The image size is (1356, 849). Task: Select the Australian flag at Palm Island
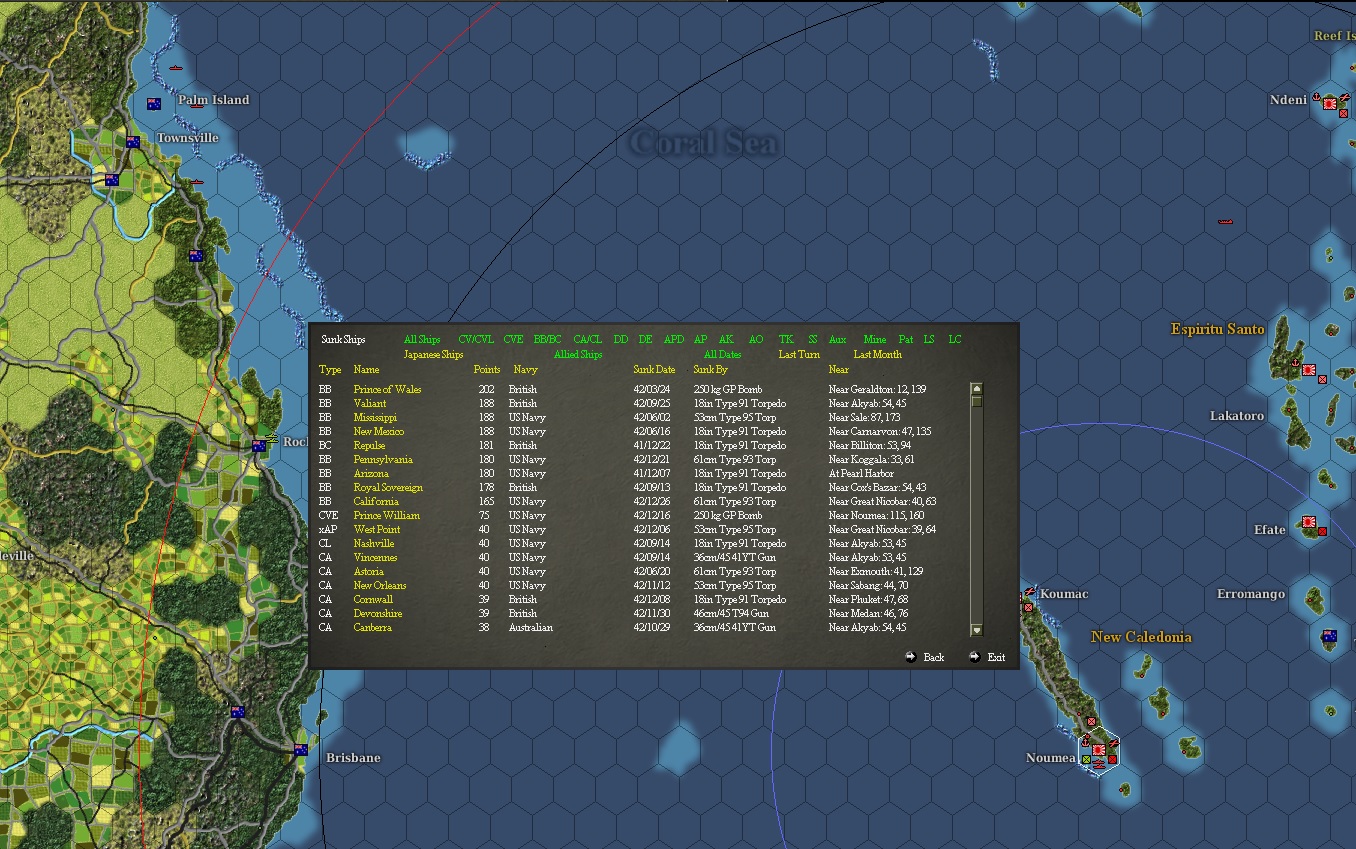point(154,104)
